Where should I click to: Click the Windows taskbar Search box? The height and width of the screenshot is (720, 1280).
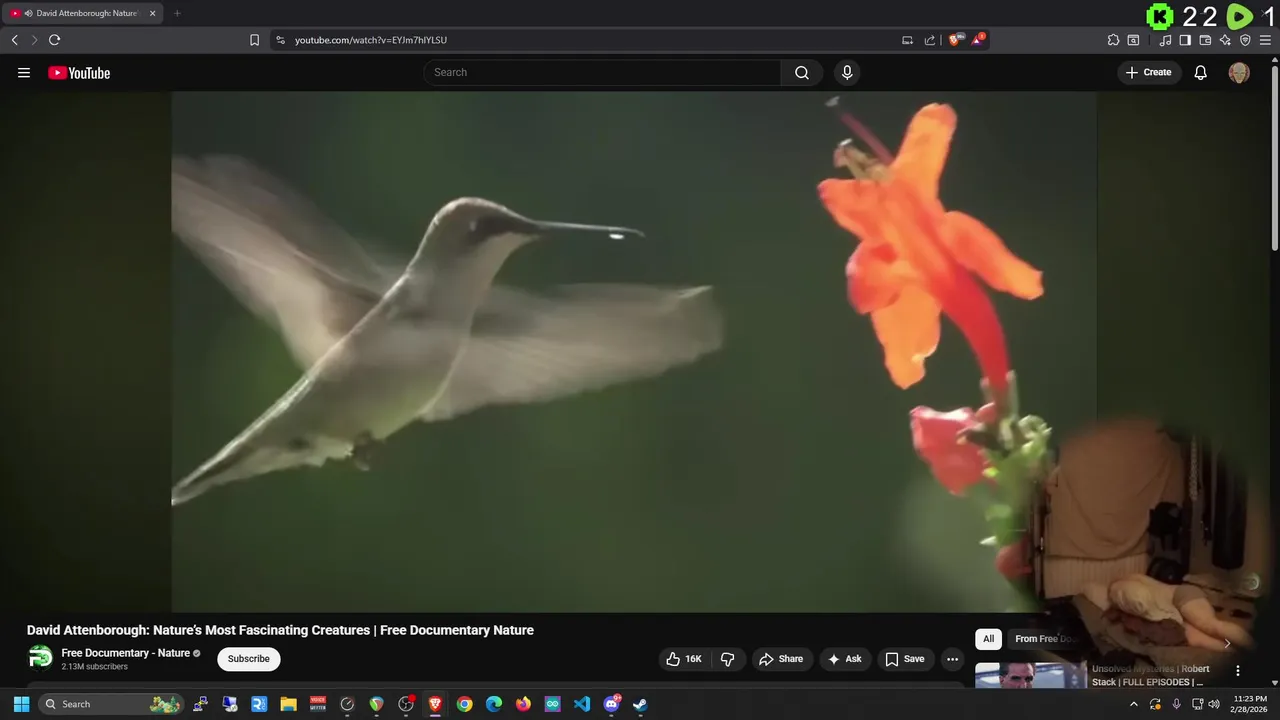pos(112,704)
